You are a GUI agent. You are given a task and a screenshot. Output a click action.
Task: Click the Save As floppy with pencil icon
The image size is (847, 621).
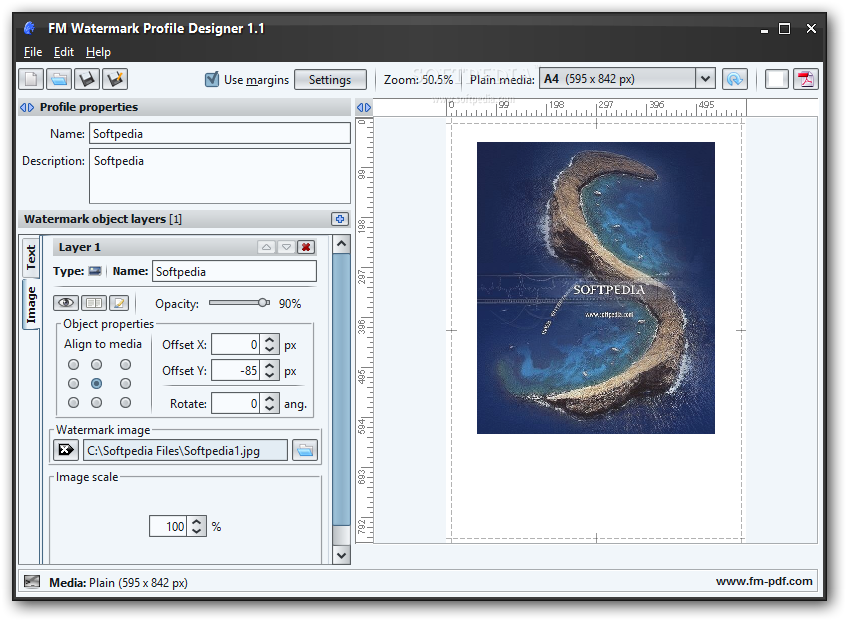pyautogui.click(x=115, y=79)
